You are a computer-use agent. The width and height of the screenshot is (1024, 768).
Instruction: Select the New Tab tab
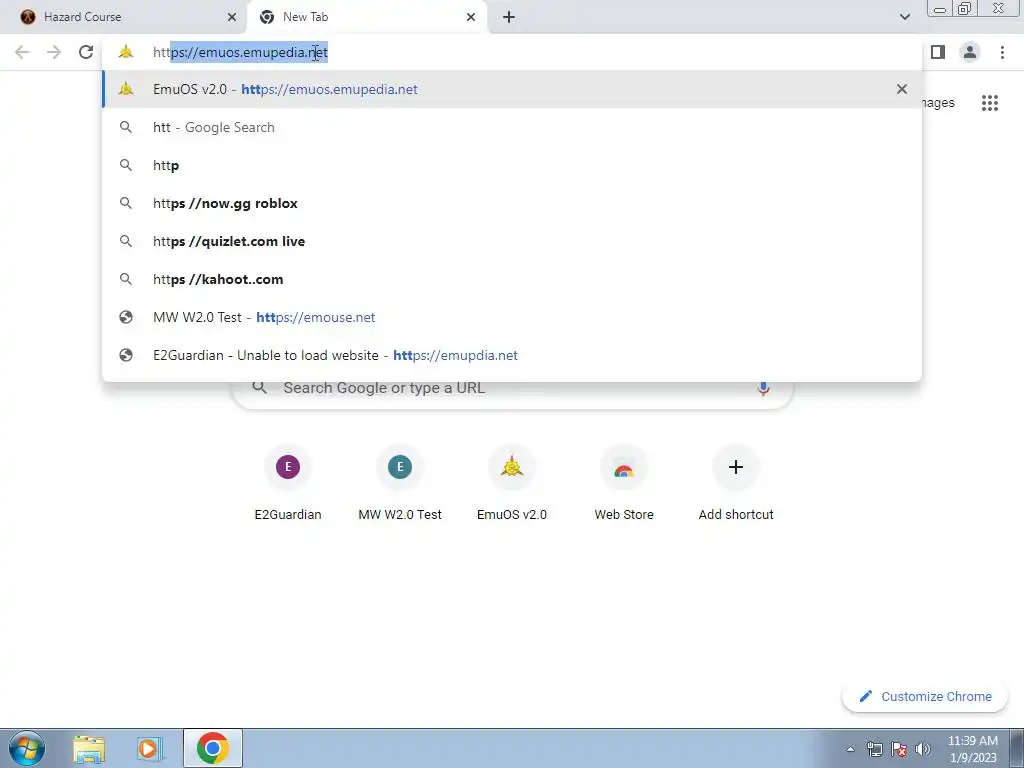coord(366,17)
